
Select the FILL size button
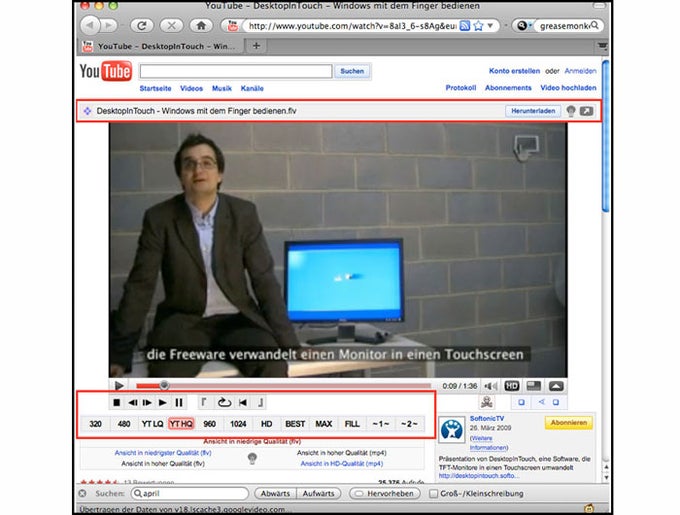(x=352, y=424)
